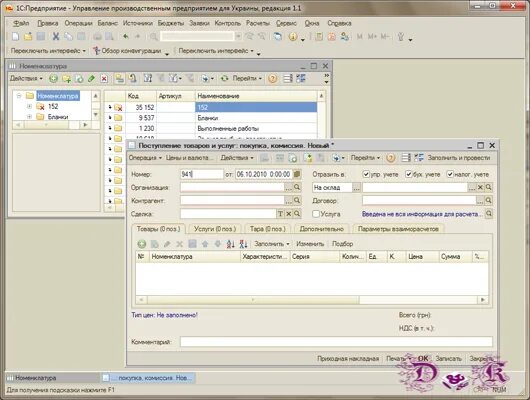The image size is (530, 400).
Task: Enable the Услуга checkbox
Action: tap(316, 214)
